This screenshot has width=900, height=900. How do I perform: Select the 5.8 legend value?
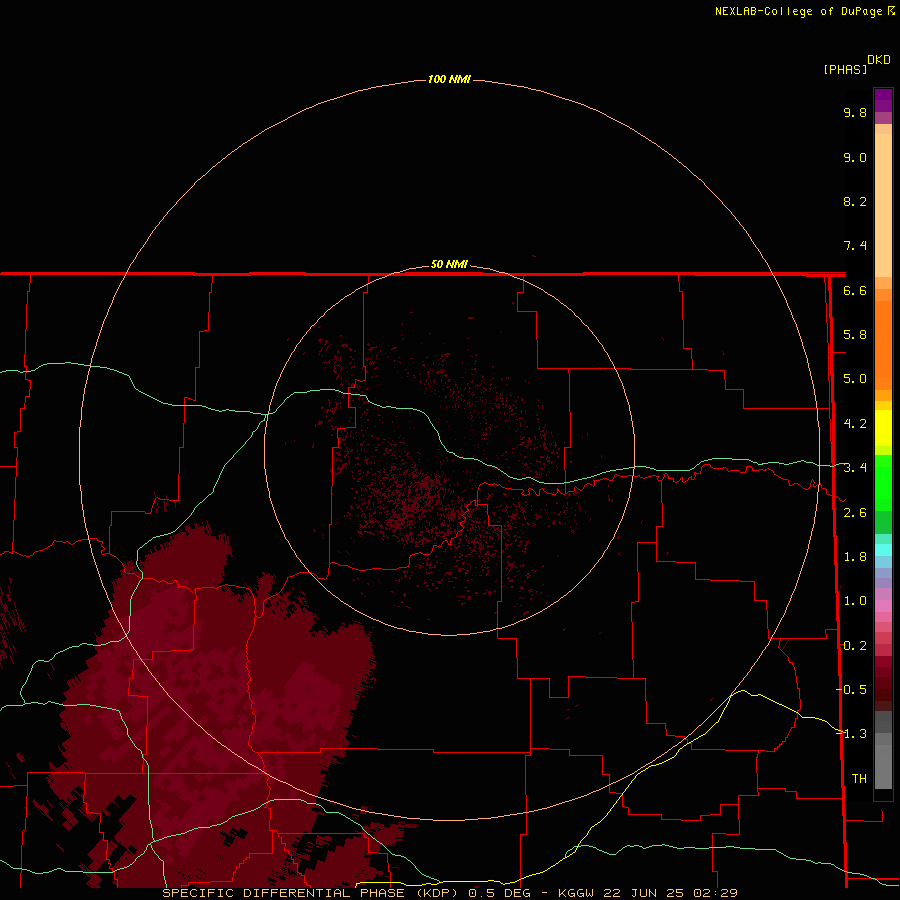(x=855, y=335)
